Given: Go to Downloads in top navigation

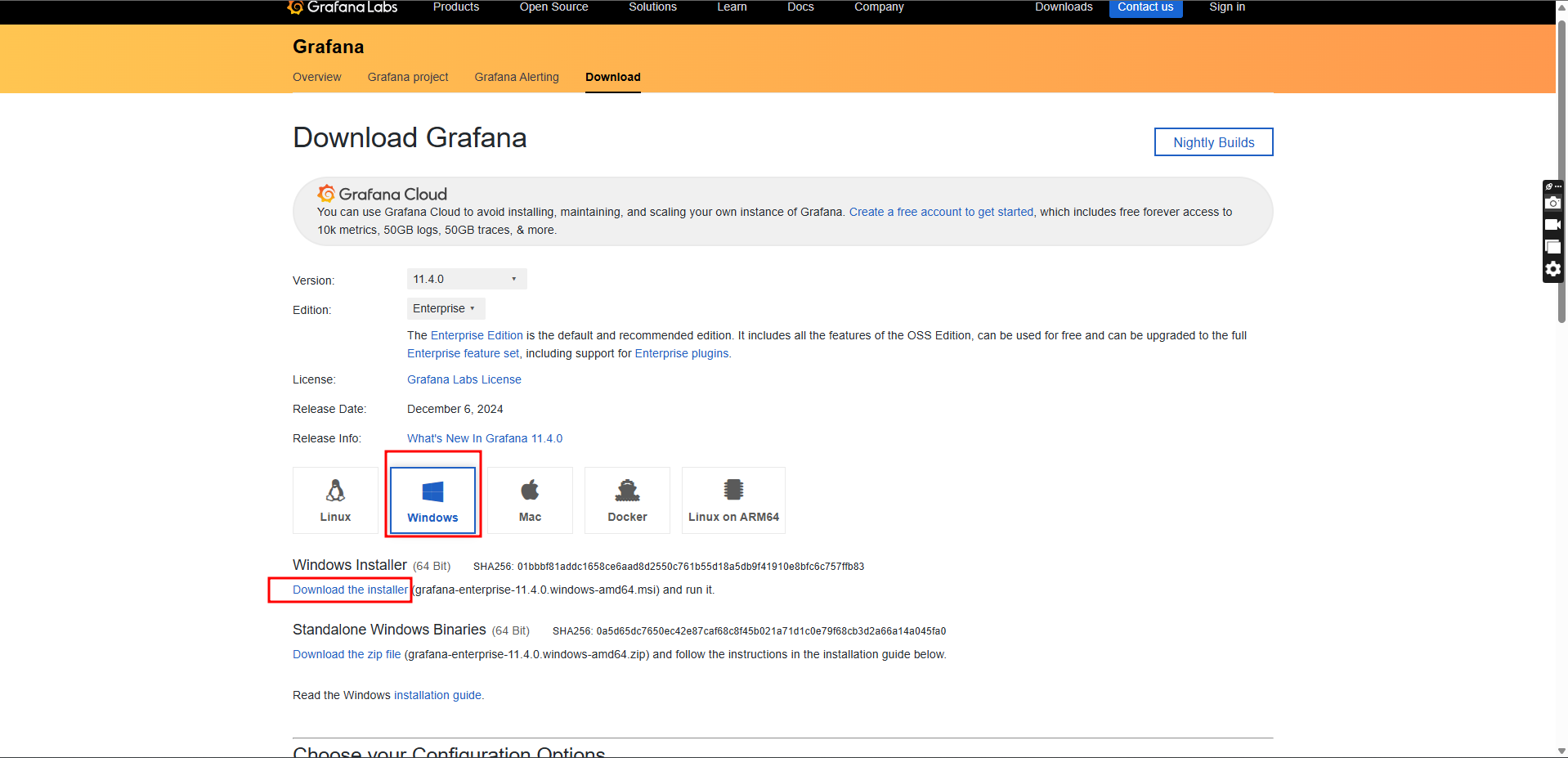Looking at the screenshot, I should click(x=1064, y=7).
